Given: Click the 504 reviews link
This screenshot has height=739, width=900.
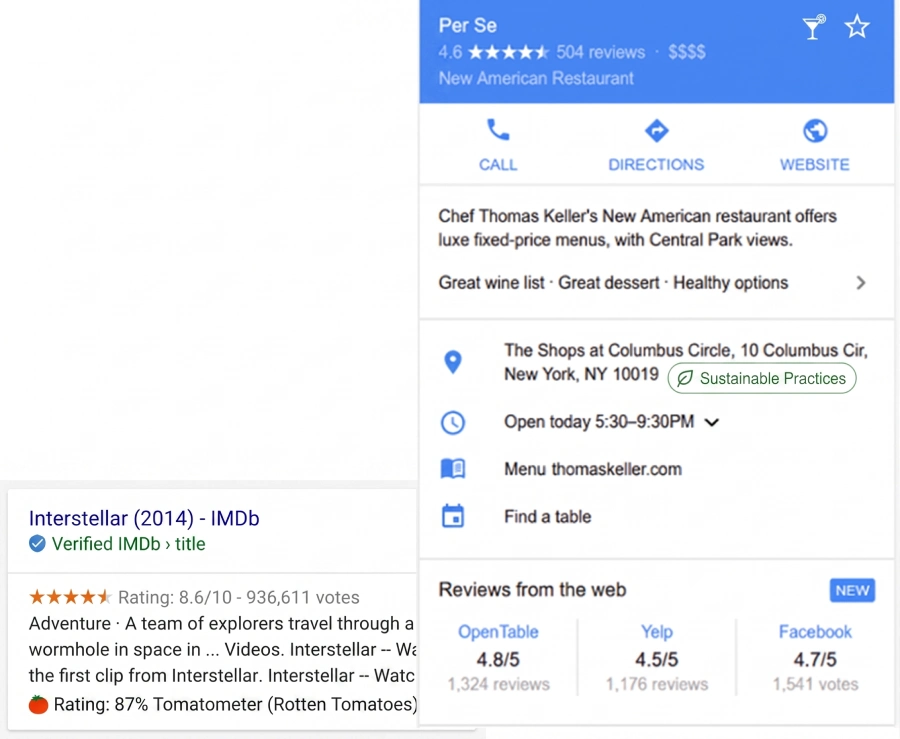Looking at the screenshot, I should click(x=600, y=52).
